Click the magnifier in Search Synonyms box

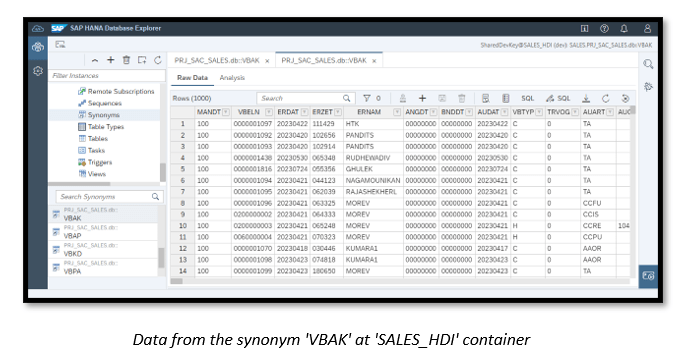155,196
